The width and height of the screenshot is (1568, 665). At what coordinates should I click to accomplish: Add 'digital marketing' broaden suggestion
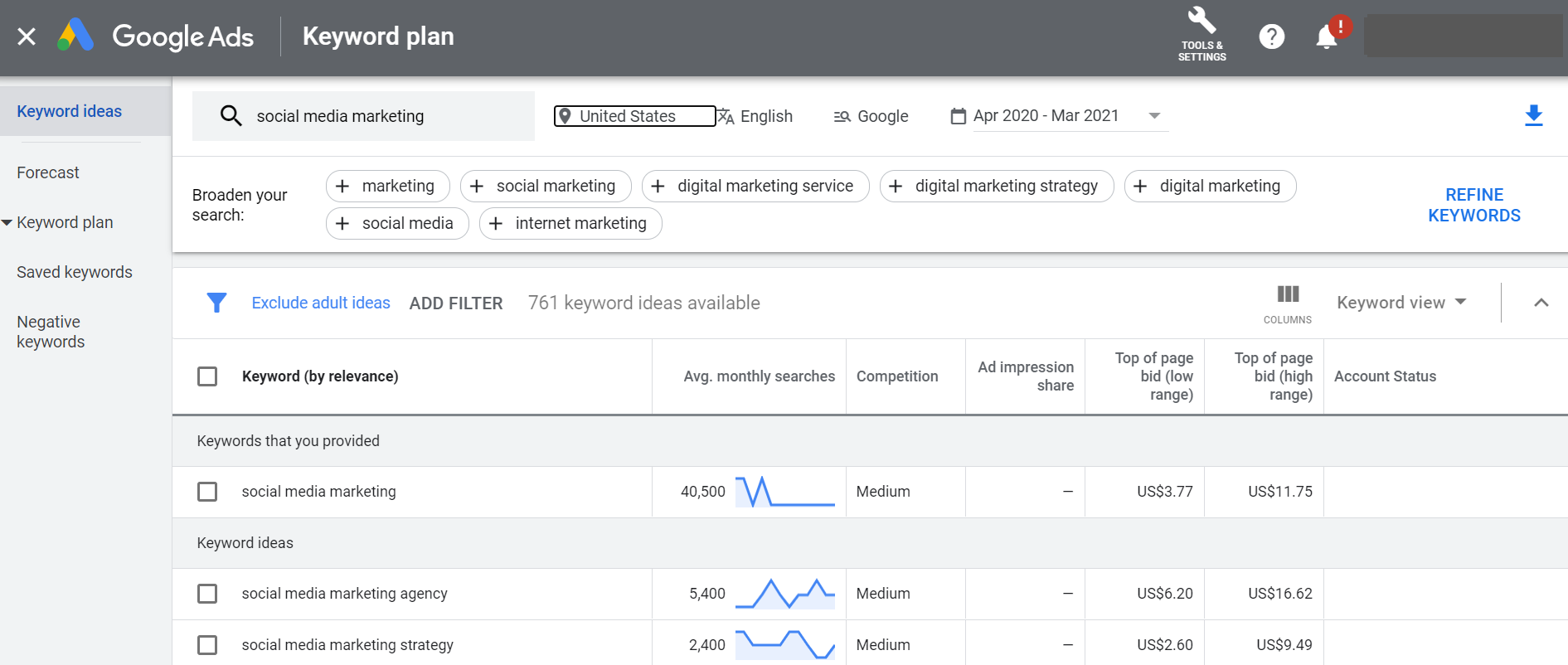pyautogui.click(x=1210, y=186)
